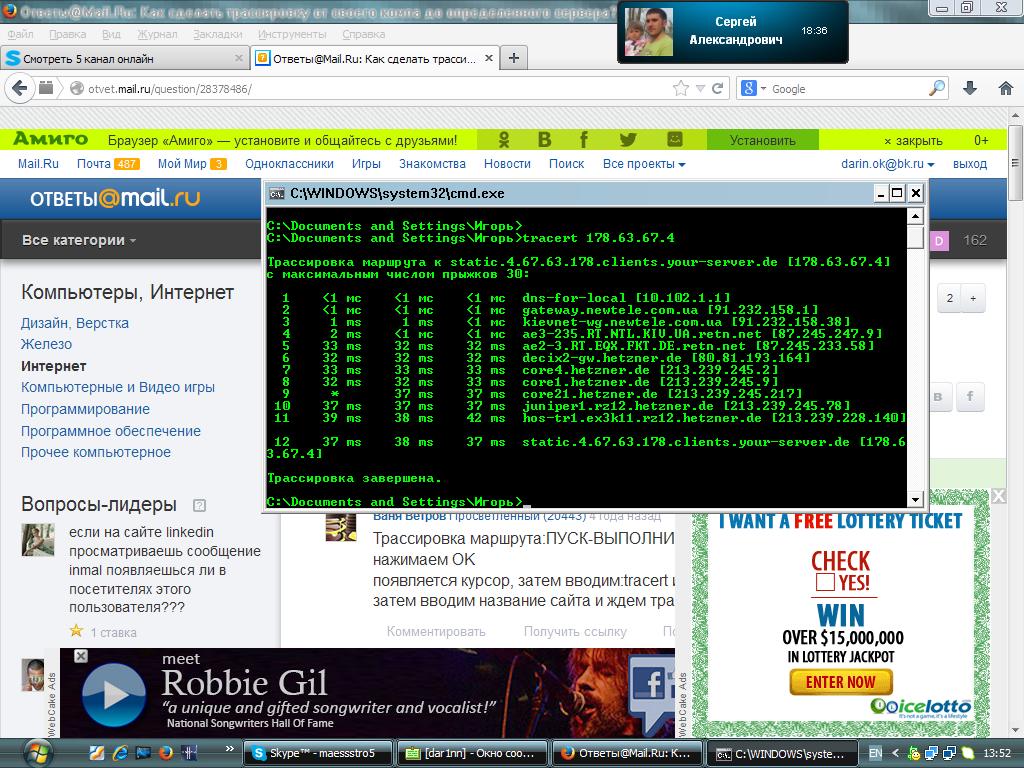Close the Robbie Gil banner ad
Image resolution: width=1024 pixels, height=768 pixels.
coord(80,656)
